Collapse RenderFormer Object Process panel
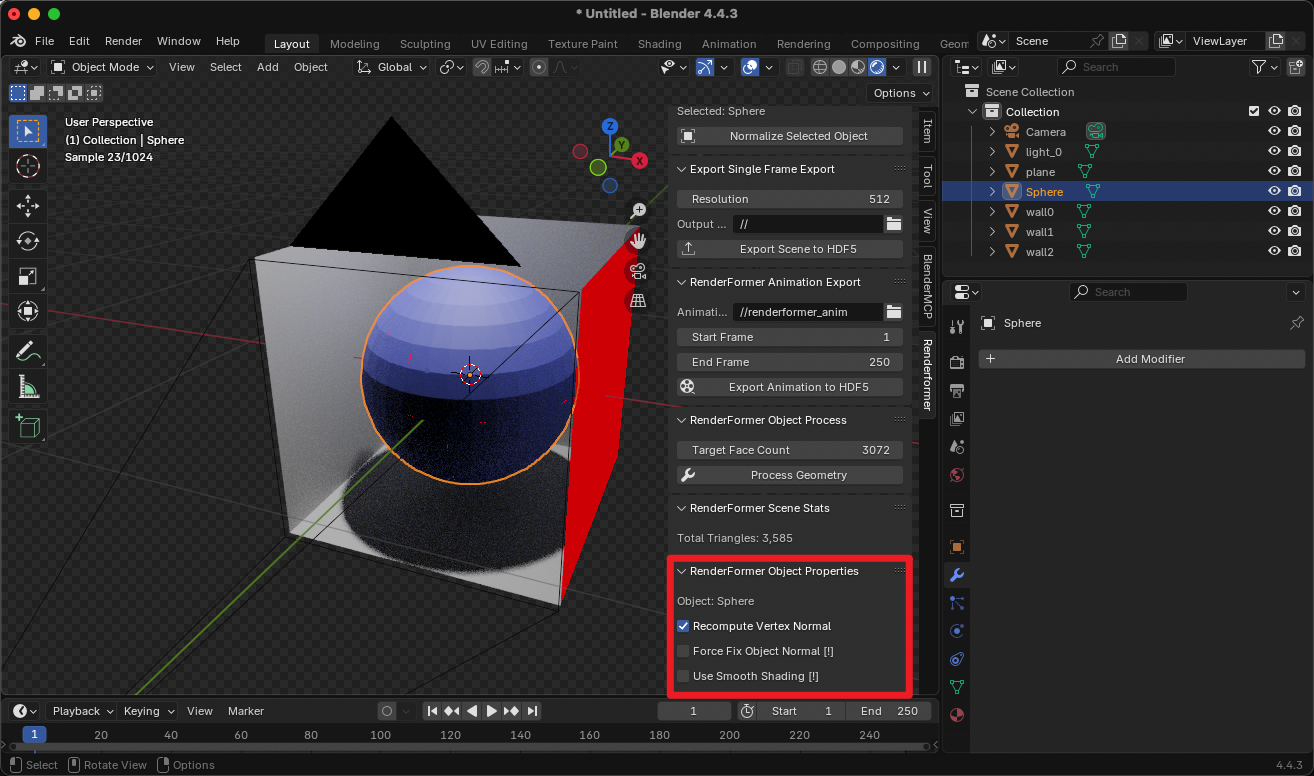The image size is (1314, 776). click(x=682, y=420)
